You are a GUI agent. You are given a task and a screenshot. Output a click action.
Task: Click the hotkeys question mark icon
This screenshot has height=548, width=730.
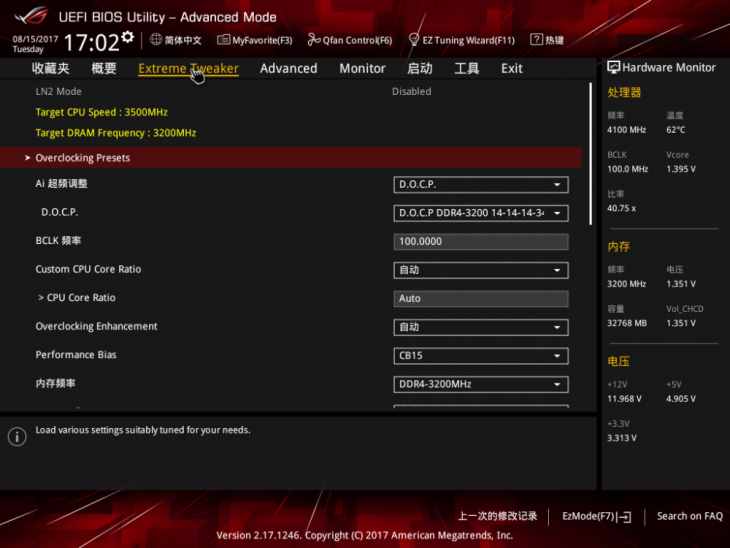(x=536, y=40)
